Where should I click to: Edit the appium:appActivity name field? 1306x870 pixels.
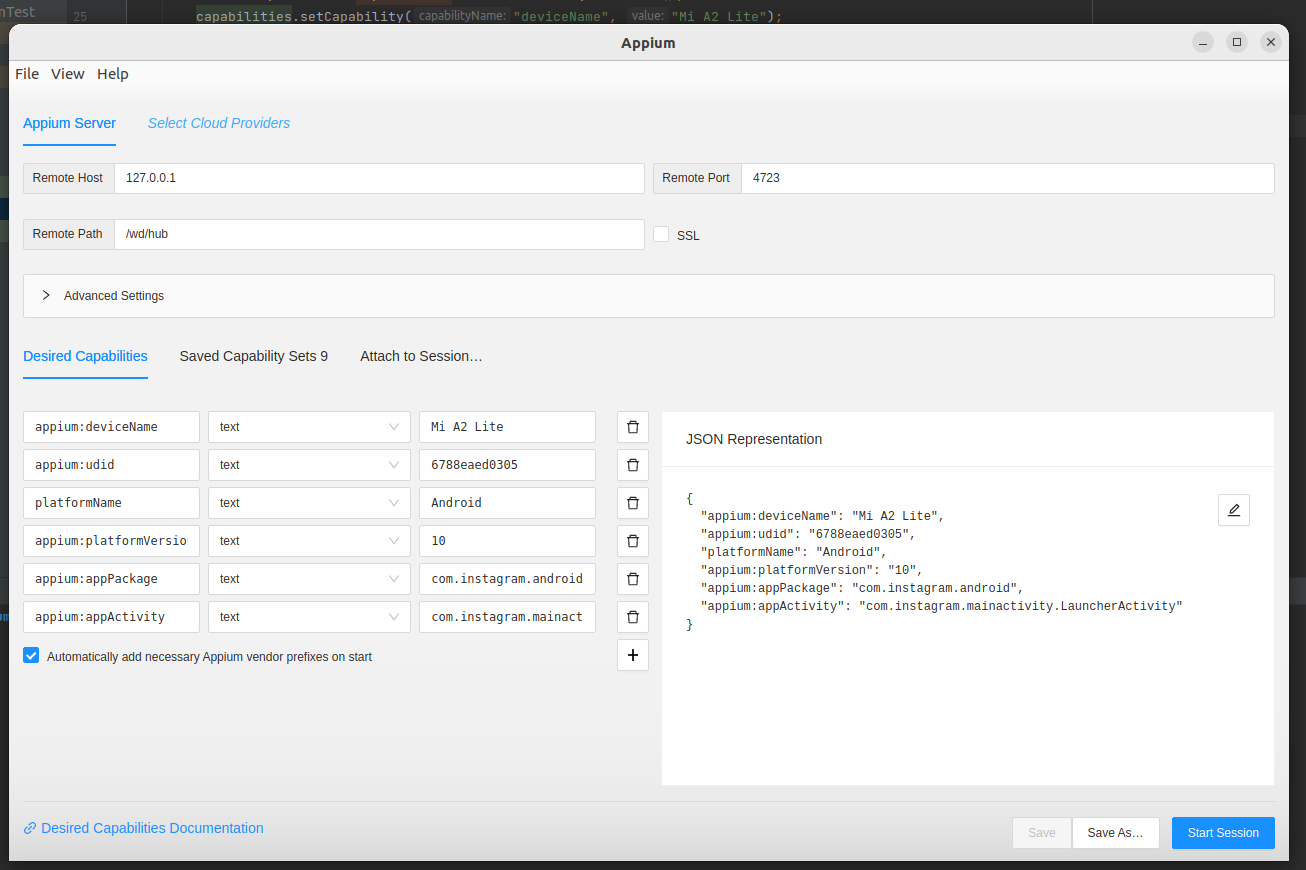(111, 617)
